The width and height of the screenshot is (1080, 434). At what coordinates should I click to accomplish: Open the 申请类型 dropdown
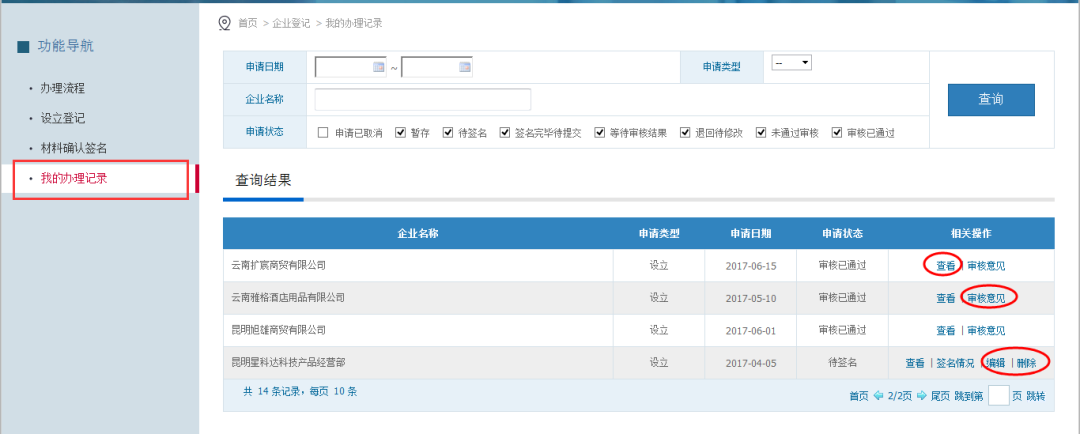pyautogui.click(x=791, y=63)
